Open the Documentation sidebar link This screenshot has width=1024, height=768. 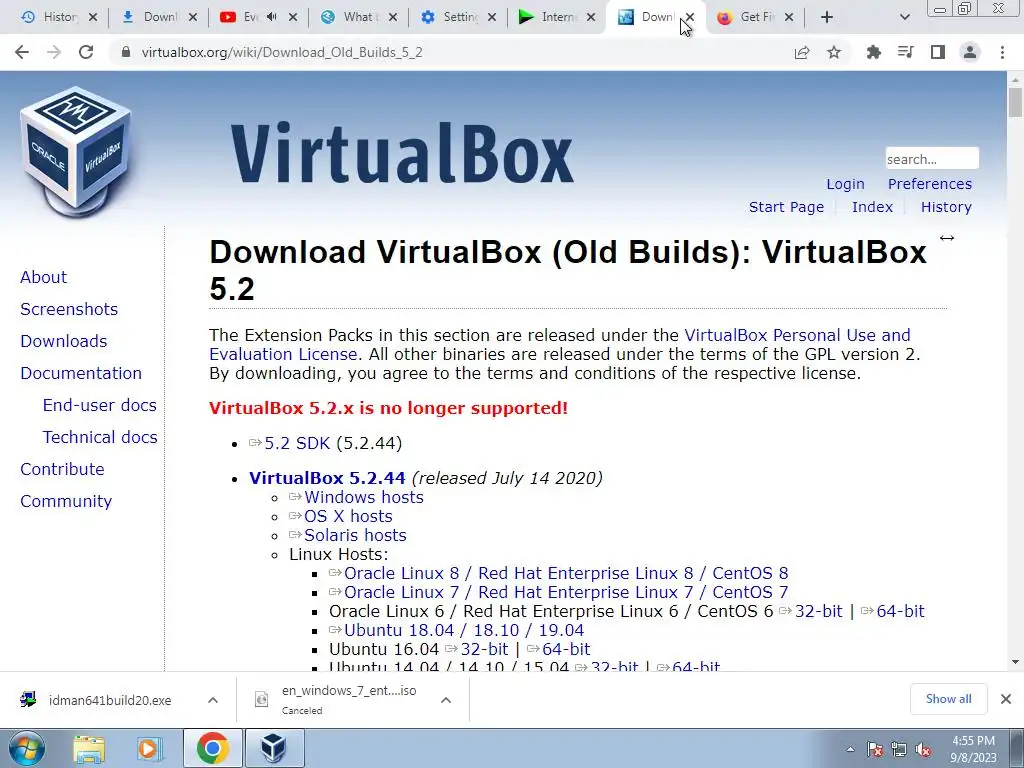pyautogui.click(x=81, y=373)
